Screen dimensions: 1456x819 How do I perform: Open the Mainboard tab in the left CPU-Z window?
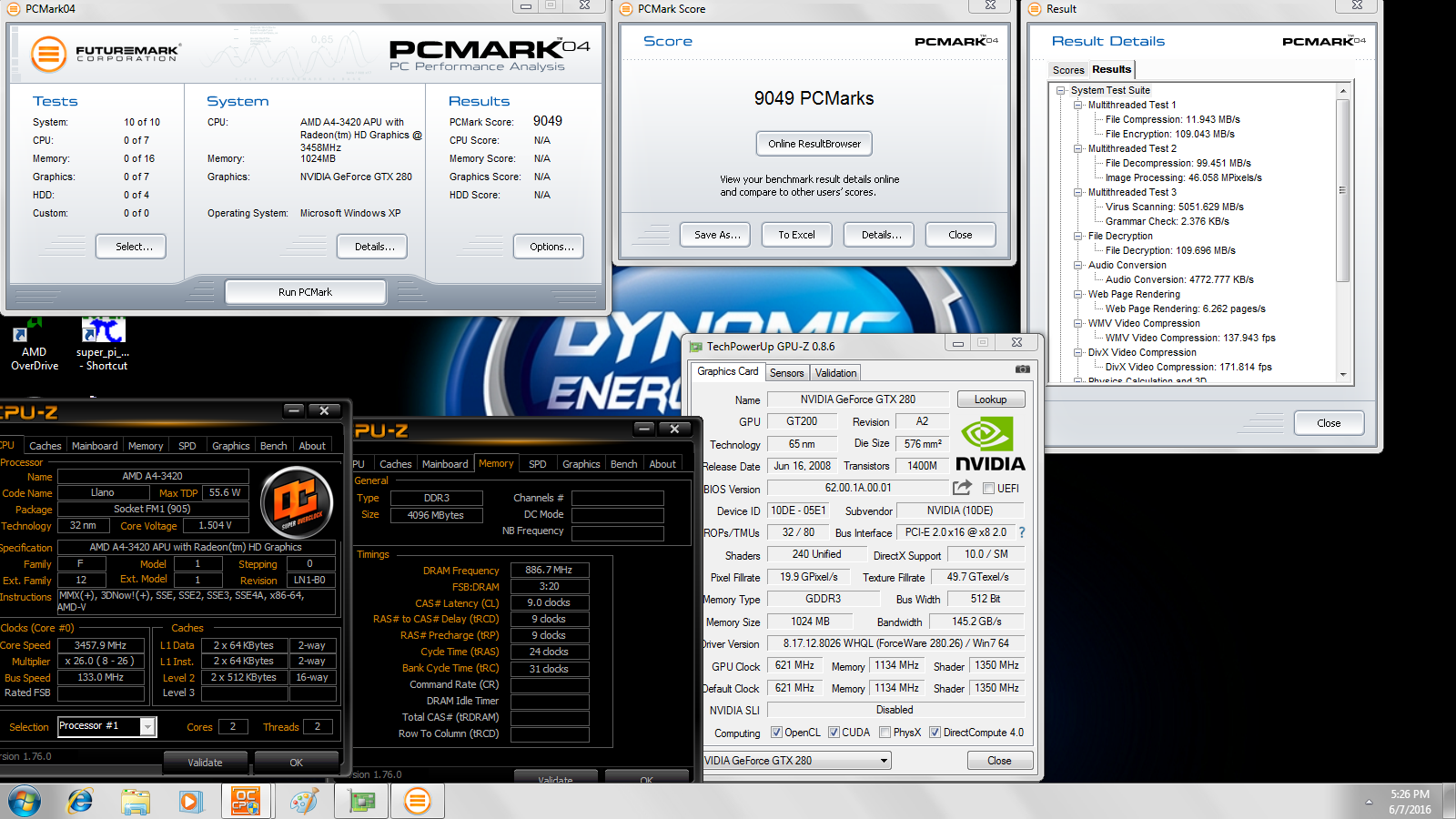pos(95,446)
